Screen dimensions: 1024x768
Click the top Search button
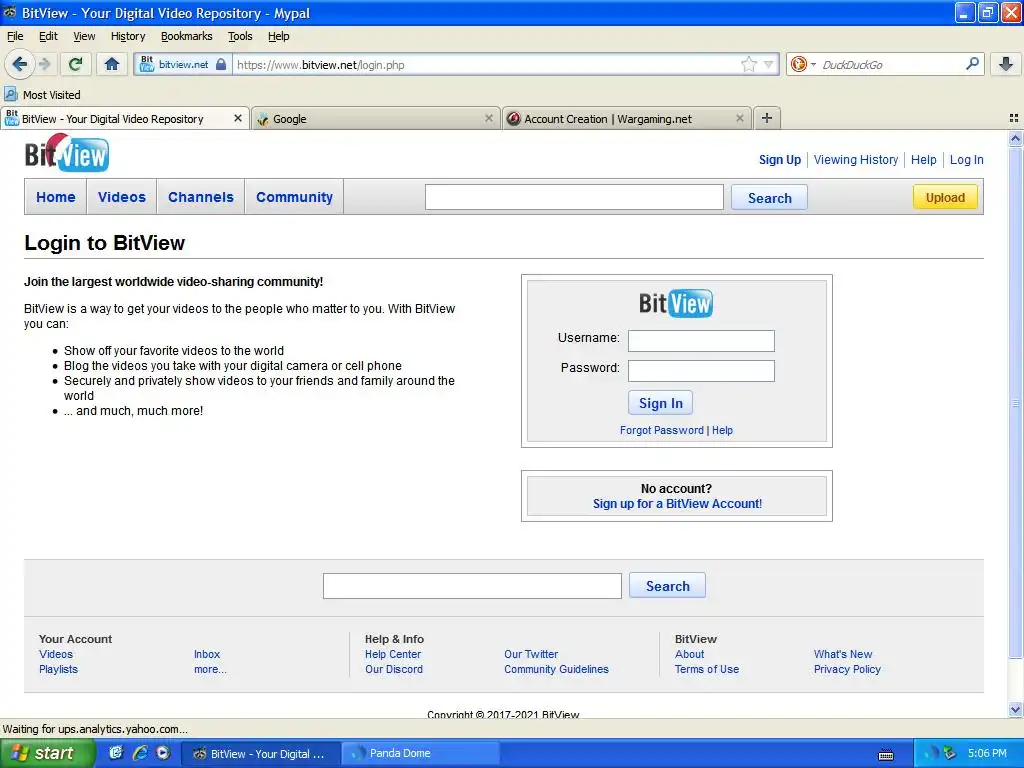[769, 198]
